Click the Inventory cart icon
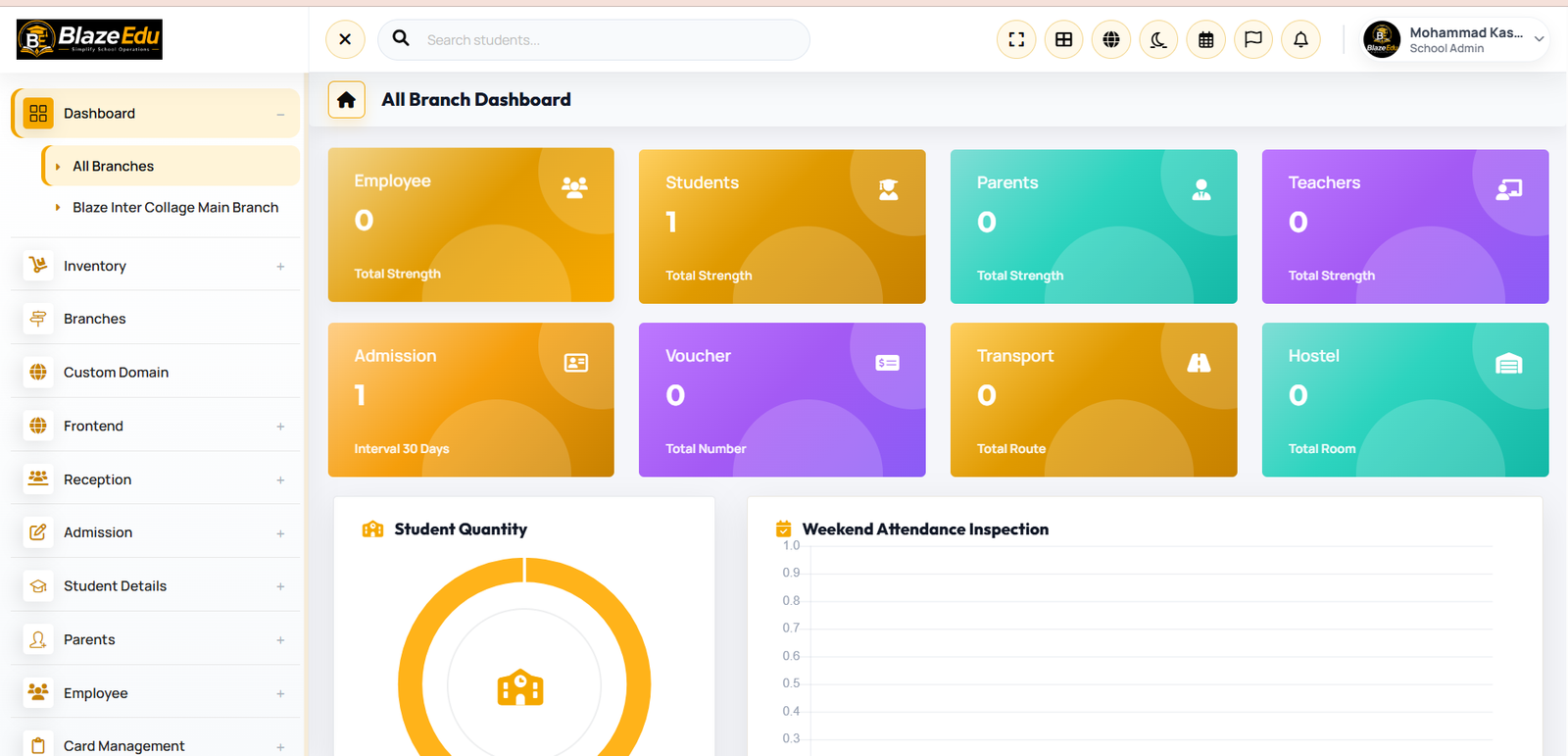Image resolution: width=1568 pixels, height=756 pixels. click(x=38, y=265)
